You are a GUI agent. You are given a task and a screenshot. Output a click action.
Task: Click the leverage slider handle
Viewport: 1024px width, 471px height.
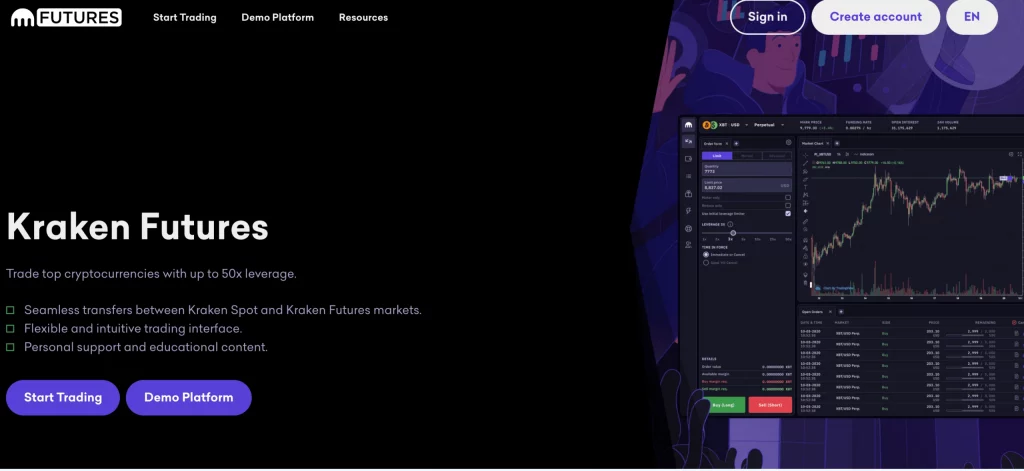733,232
